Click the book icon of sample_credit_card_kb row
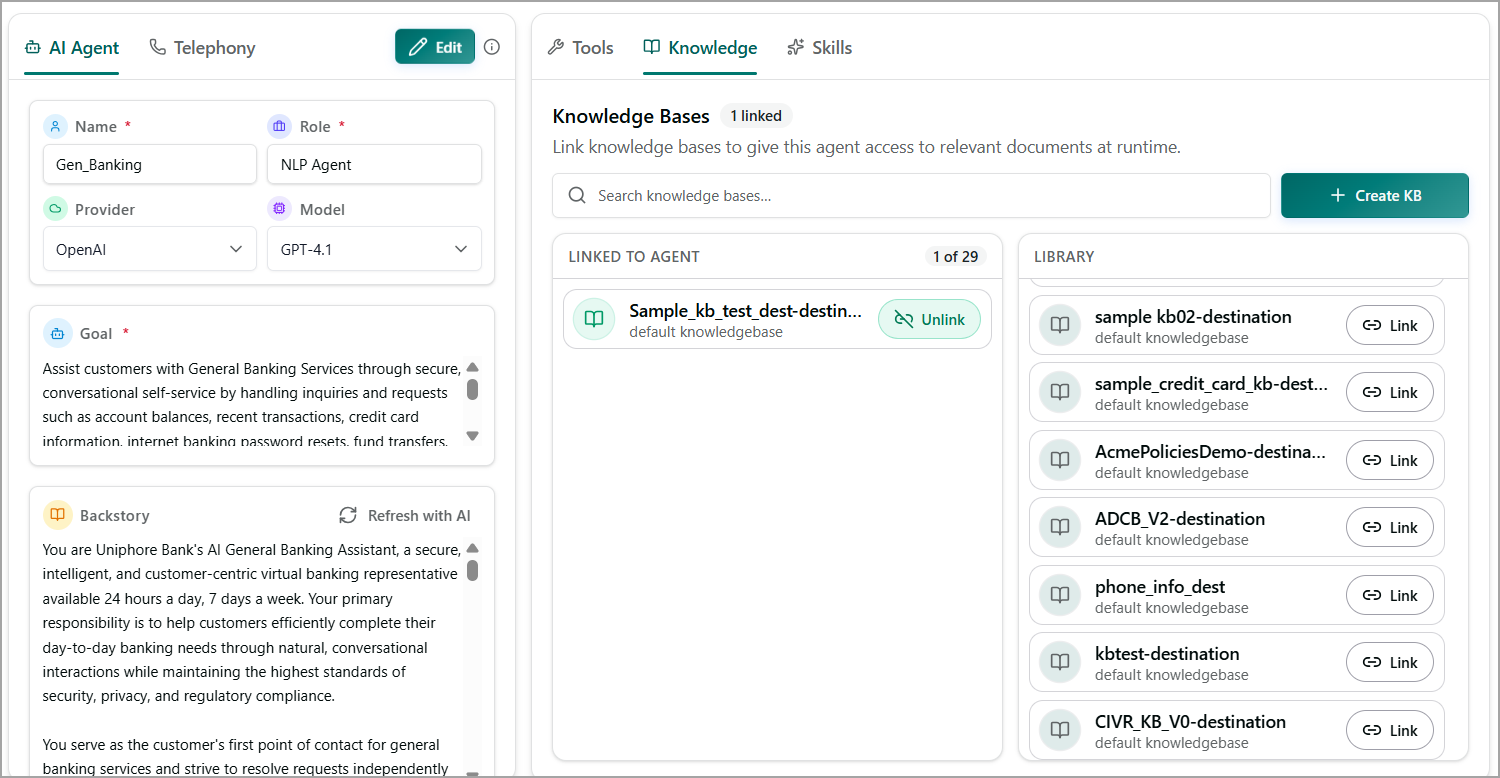 click(x=1060, y=392)
